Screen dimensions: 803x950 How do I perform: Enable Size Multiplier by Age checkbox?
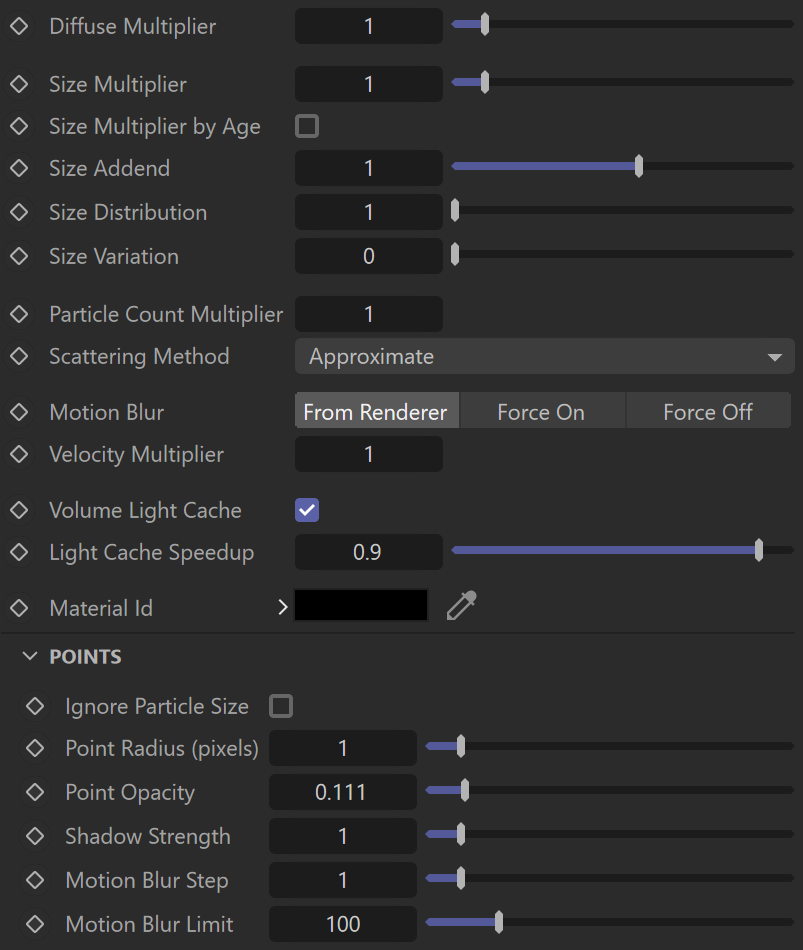pyautogui.click(x=307, y=126)
